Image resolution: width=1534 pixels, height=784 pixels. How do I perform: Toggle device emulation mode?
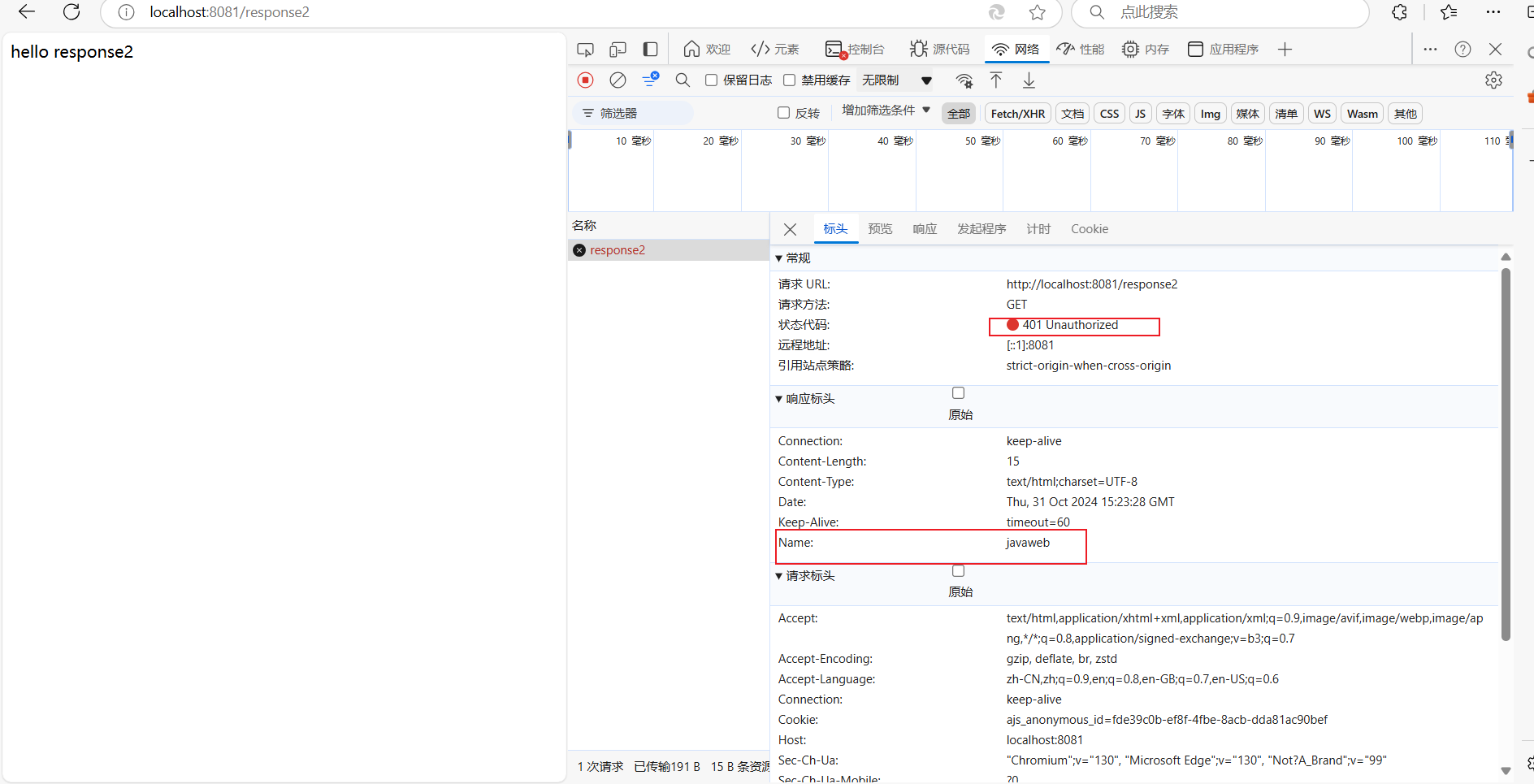[x=618, y=50]
